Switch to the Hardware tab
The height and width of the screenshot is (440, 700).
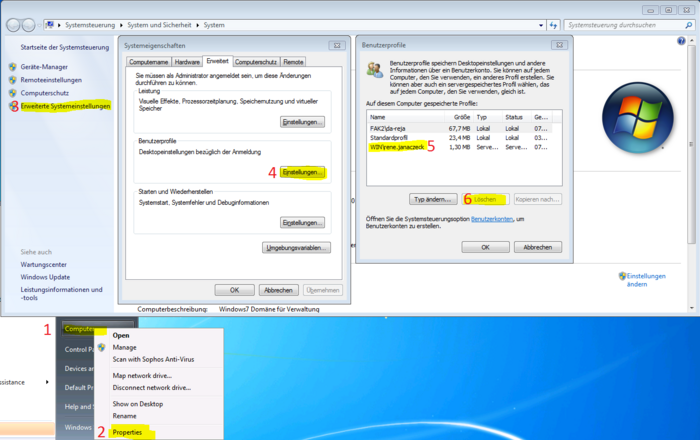pyautogui.click(x=187, y=62)
